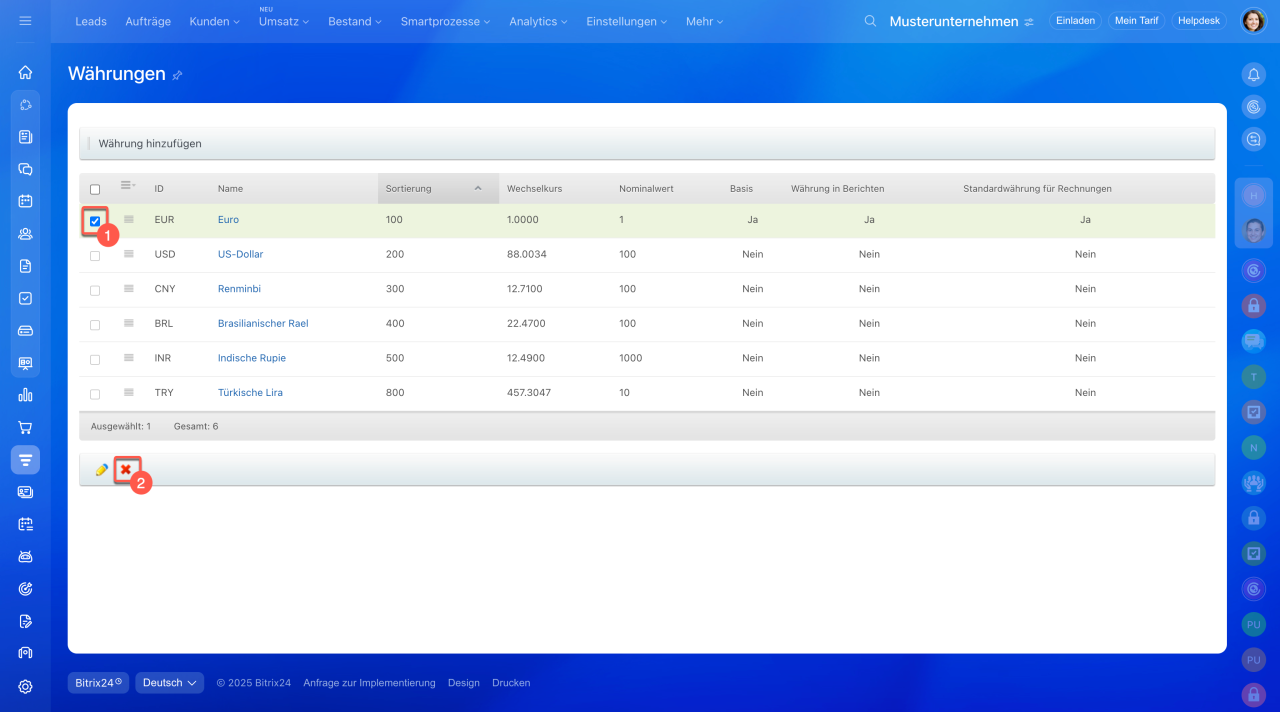The height and width of the screenshot is (712, 1280).
Task: Click the Mein Tarif button
Action: 1136,21
